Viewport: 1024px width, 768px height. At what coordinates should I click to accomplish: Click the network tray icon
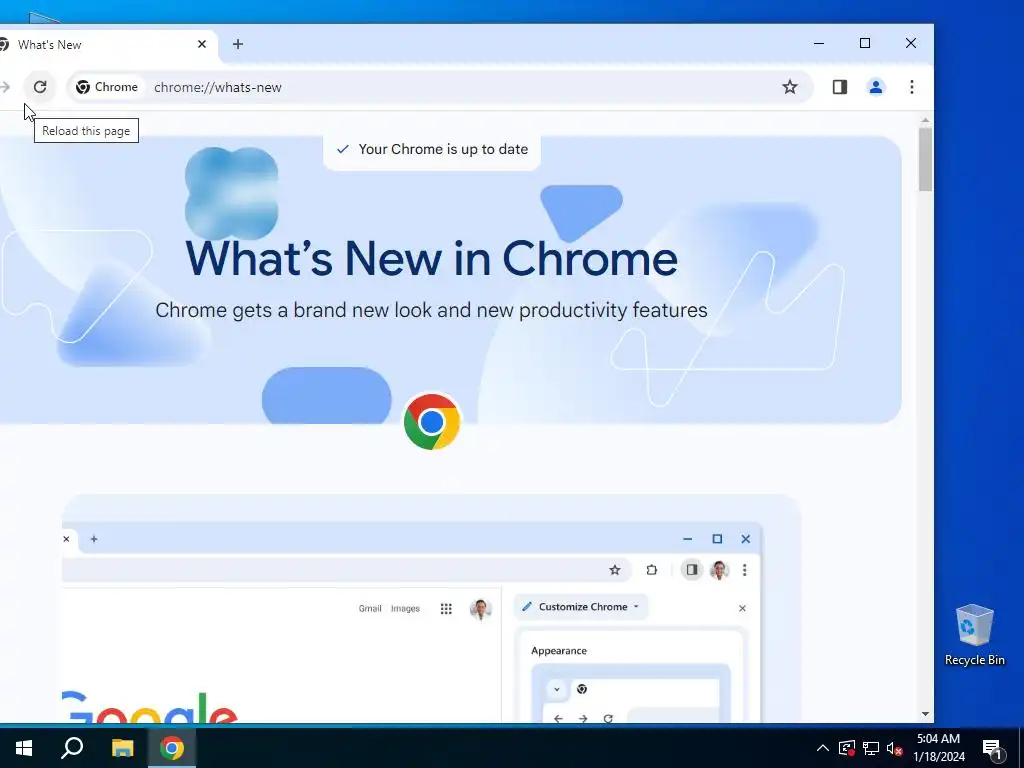click(x=871, y=748)
